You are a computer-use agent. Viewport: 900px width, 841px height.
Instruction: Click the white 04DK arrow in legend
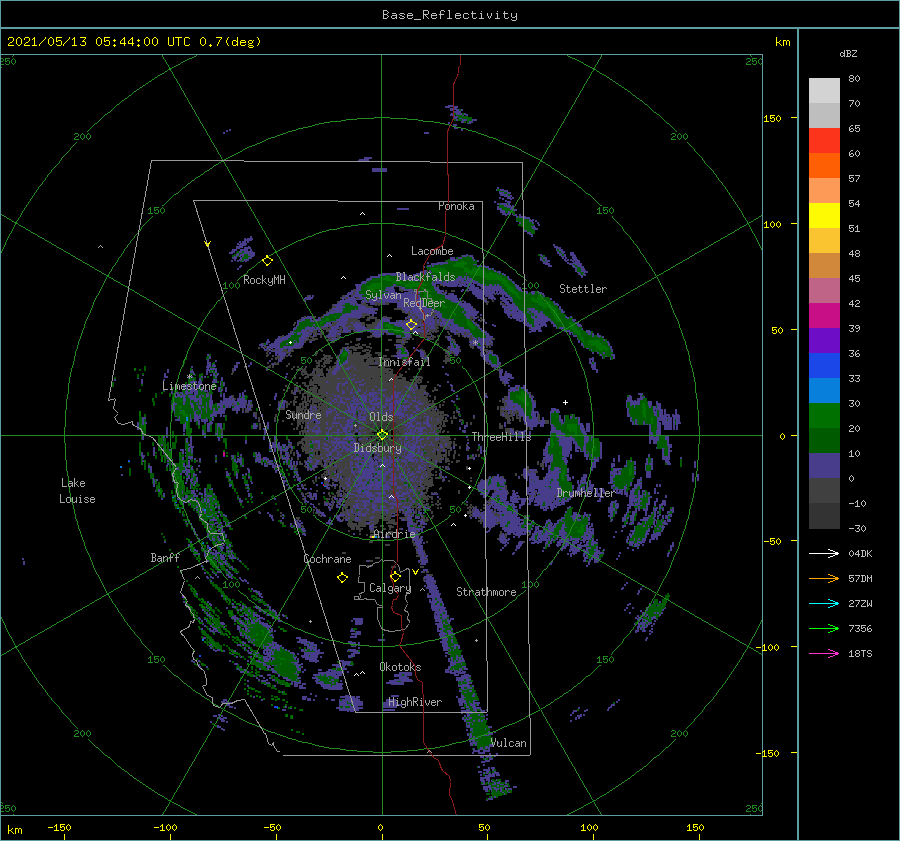tap(824, 553)
